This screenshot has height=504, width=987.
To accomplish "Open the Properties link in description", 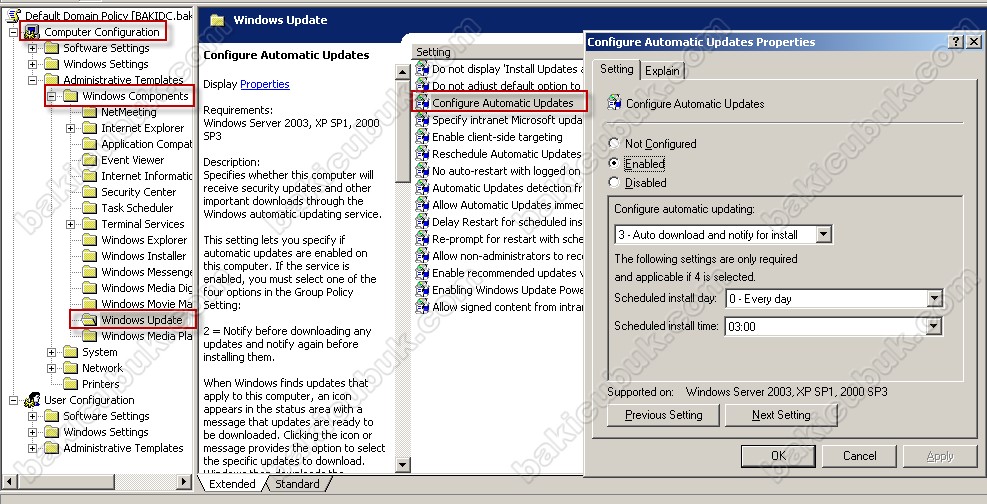I will pyautogui.click(x=265, y=84).
